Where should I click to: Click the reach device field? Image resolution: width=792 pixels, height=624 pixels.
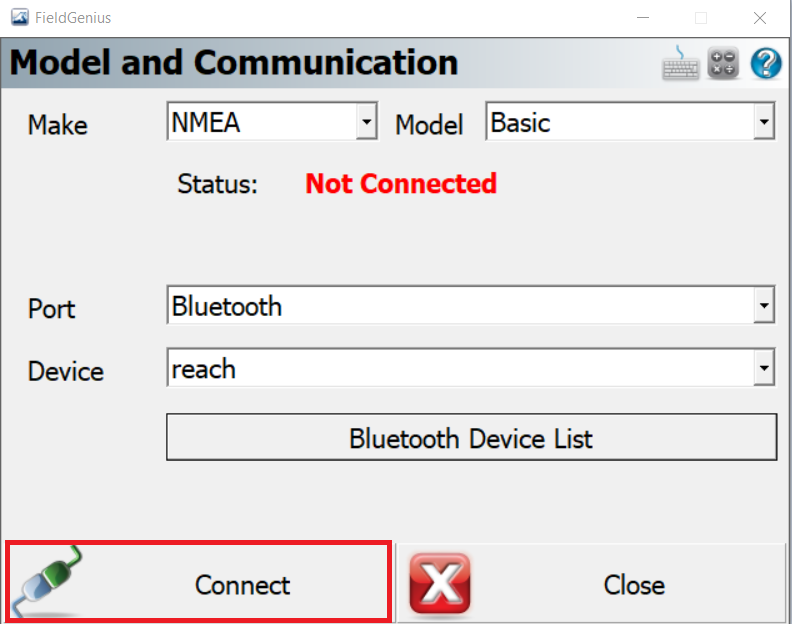[471, 368]
